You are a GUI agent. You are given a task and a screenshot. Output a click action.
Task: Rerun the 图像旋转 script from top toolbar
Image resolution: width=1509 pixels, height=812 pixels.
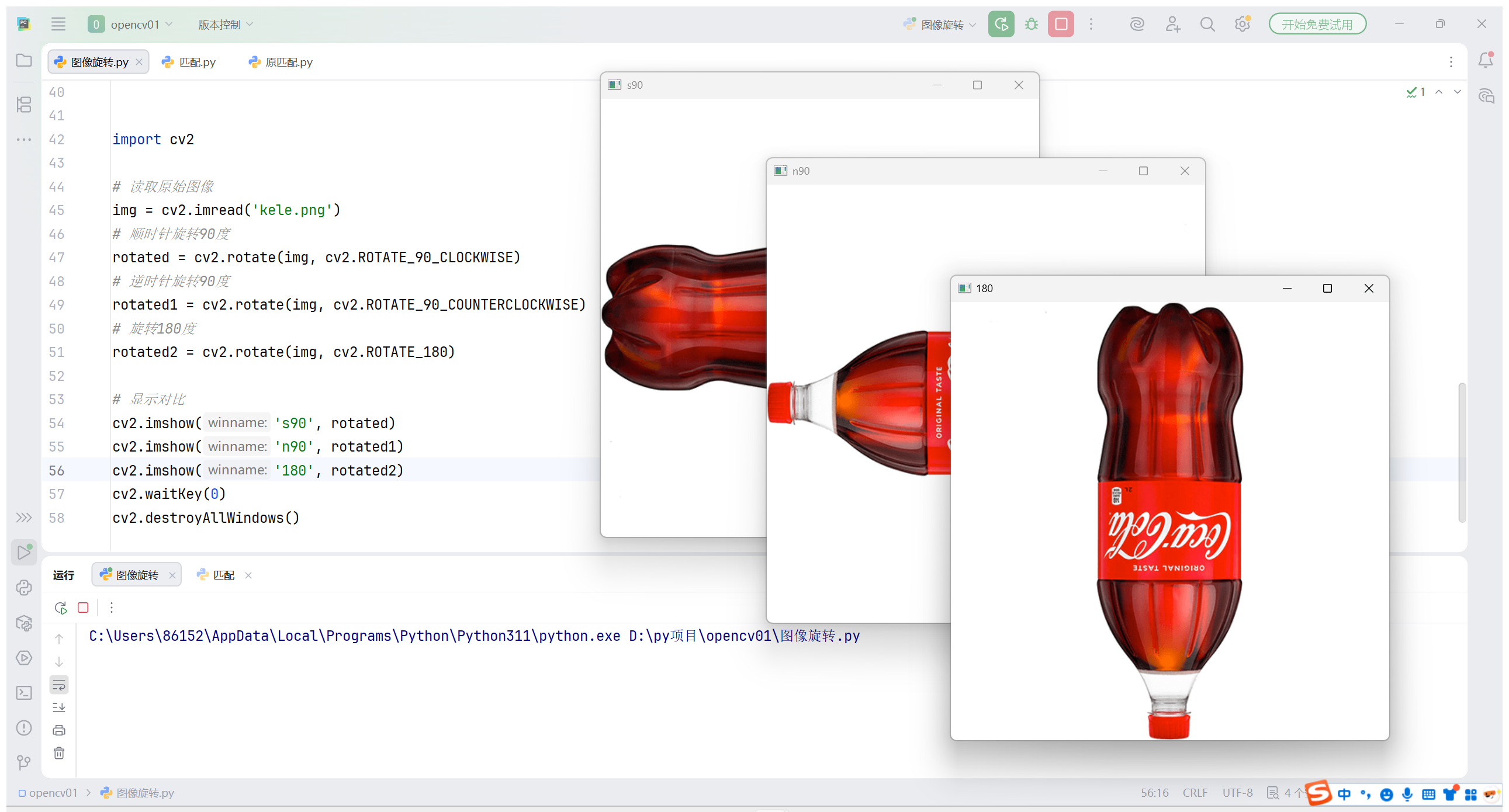1001,24
